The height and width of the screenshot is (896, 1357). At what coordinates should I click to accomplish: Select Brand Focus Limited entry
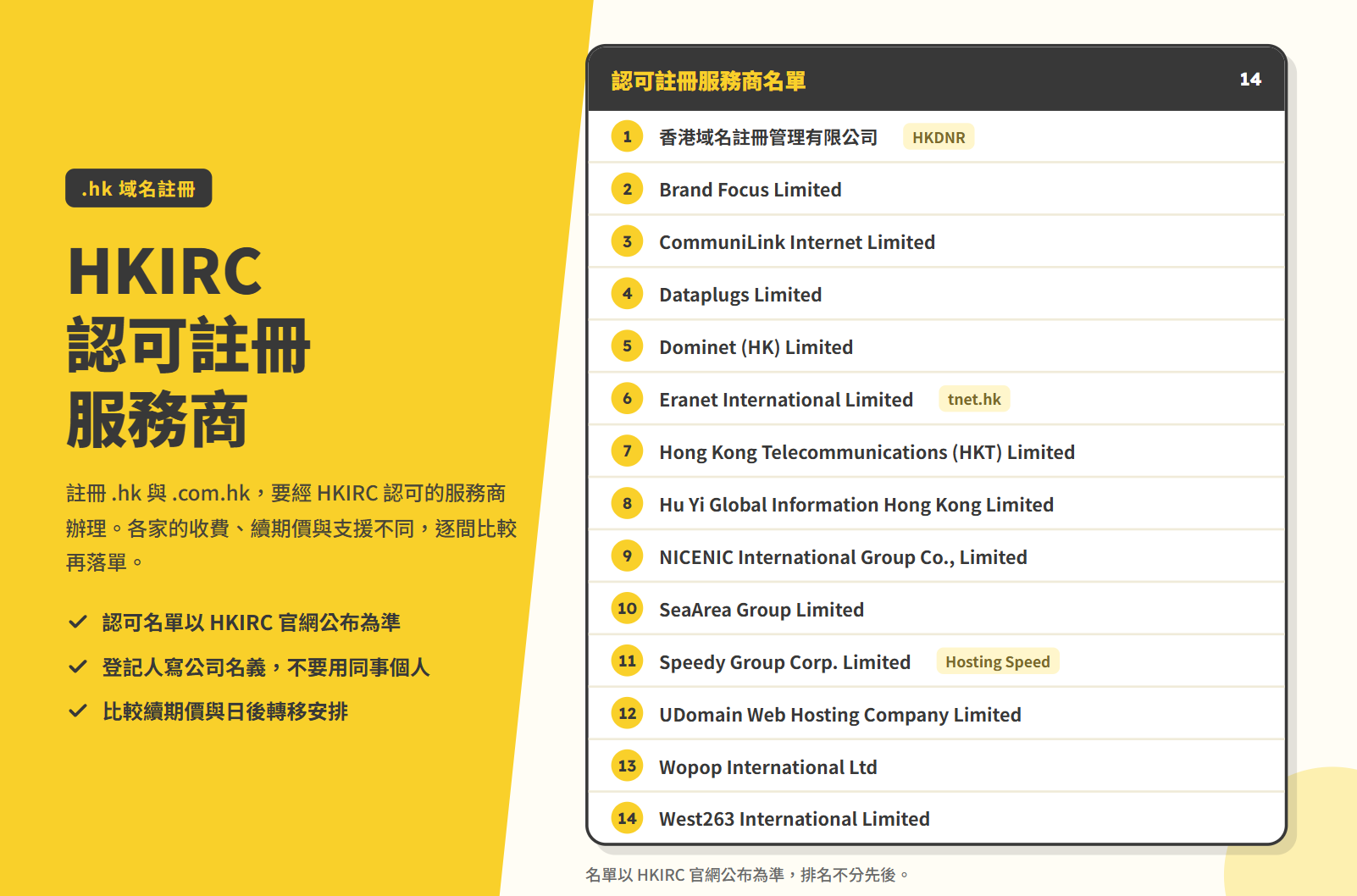click(936, 189)
